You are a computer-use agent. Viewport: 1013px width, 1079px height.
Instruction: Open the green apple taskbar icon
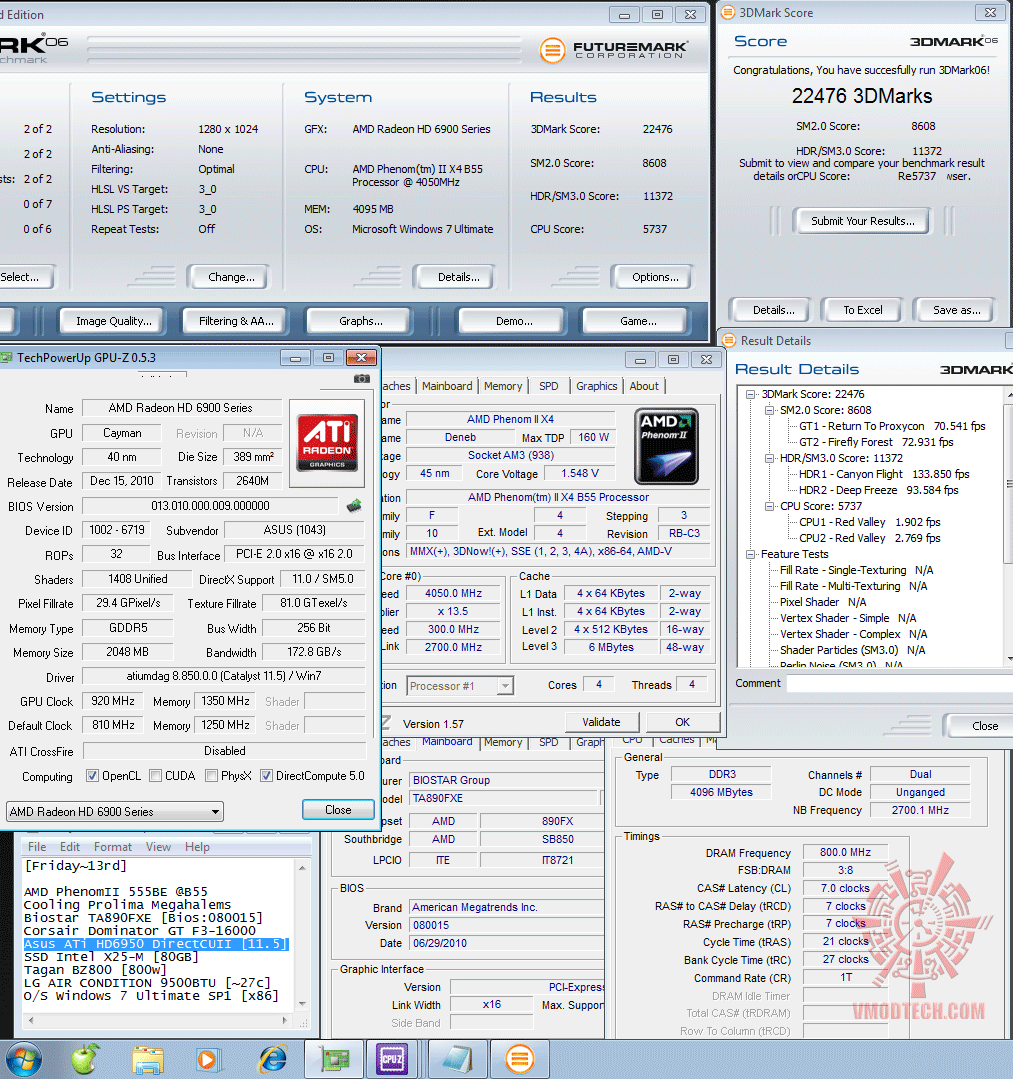tap(85, 1059)
